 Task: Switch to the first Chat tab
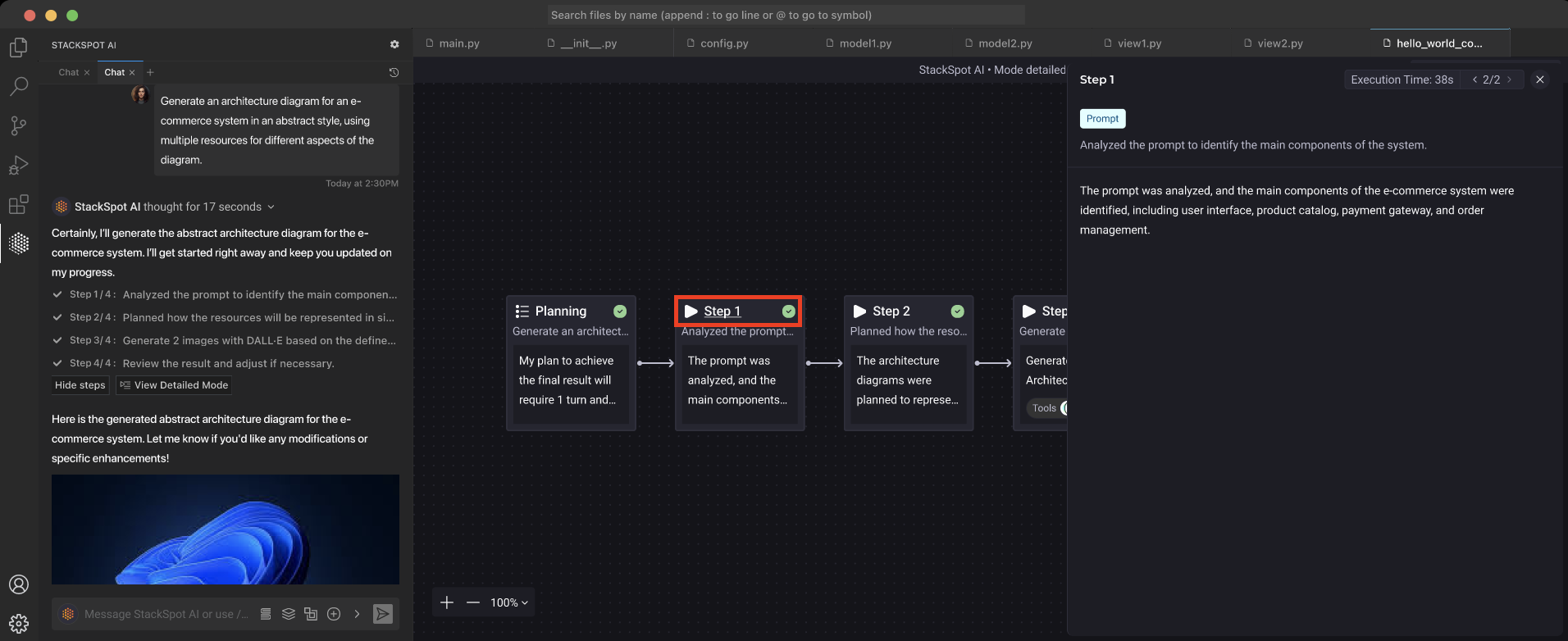(69, 72)
